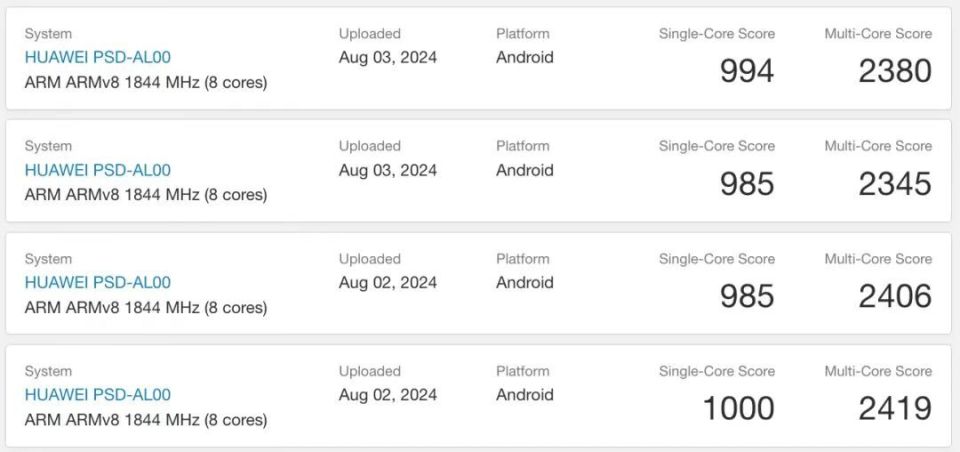Click the single-core score 1000

pos(738,408)
